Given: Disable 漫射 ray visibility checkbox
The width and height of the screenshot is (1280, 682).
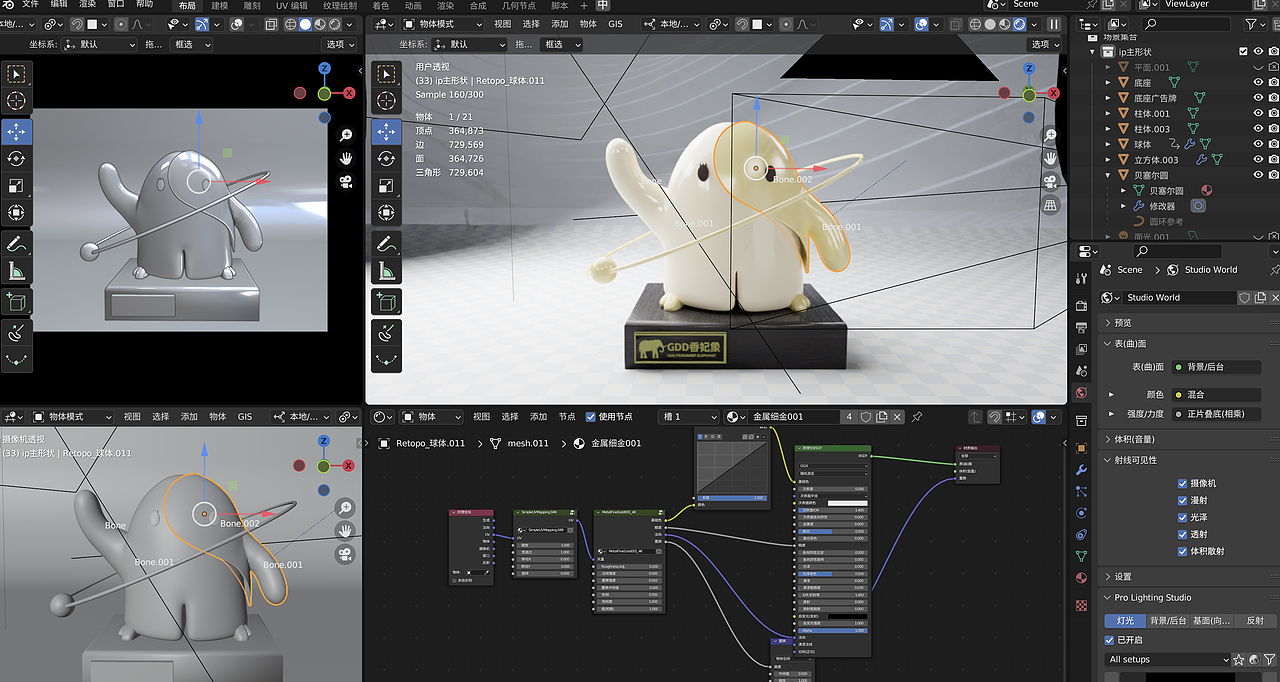Looking at the screenshot, I should [1182, 500].
